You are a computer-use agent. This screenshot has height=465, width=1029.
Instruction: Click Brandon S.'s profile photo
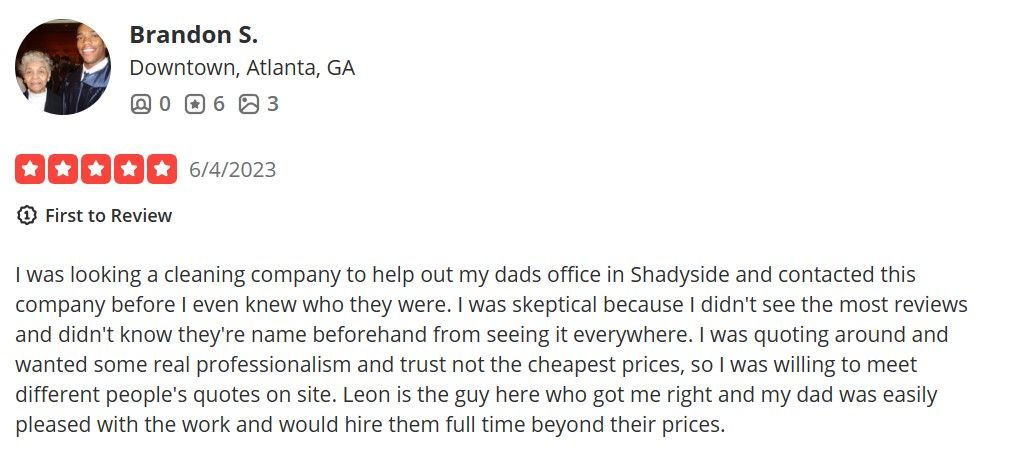[x=62, y=67]
